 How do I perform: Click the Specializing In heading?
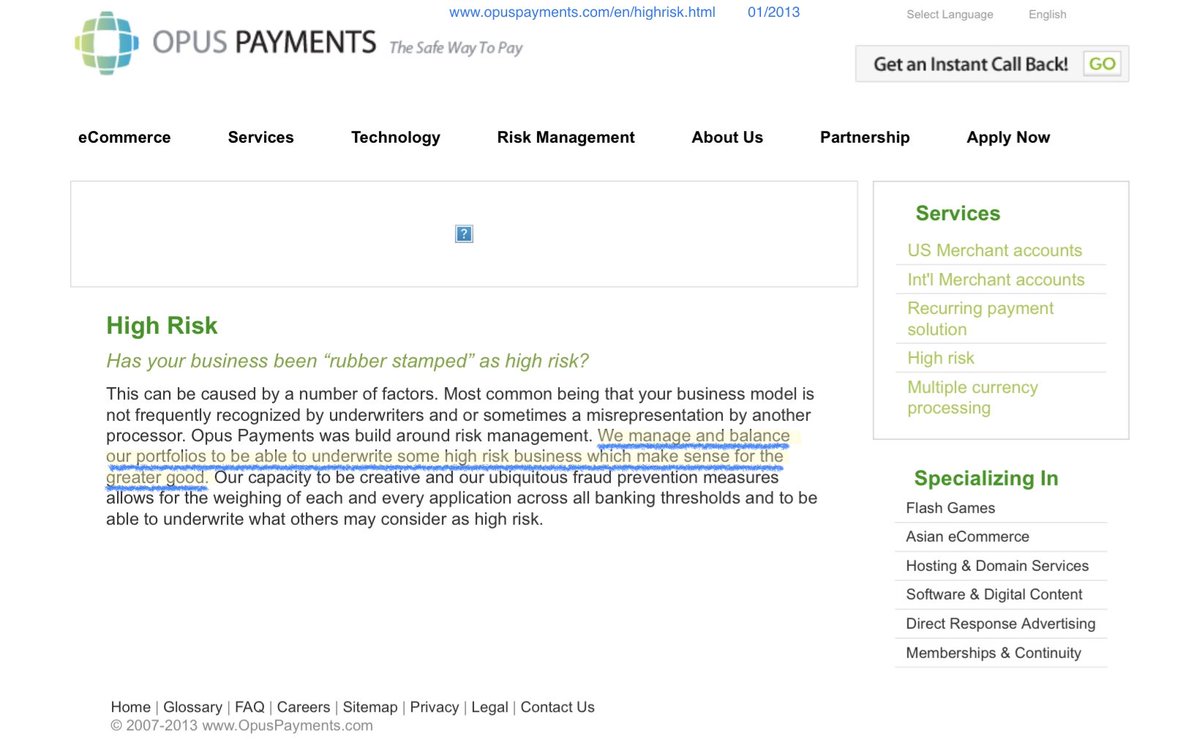pyautogui.click(x=986, y=479)
